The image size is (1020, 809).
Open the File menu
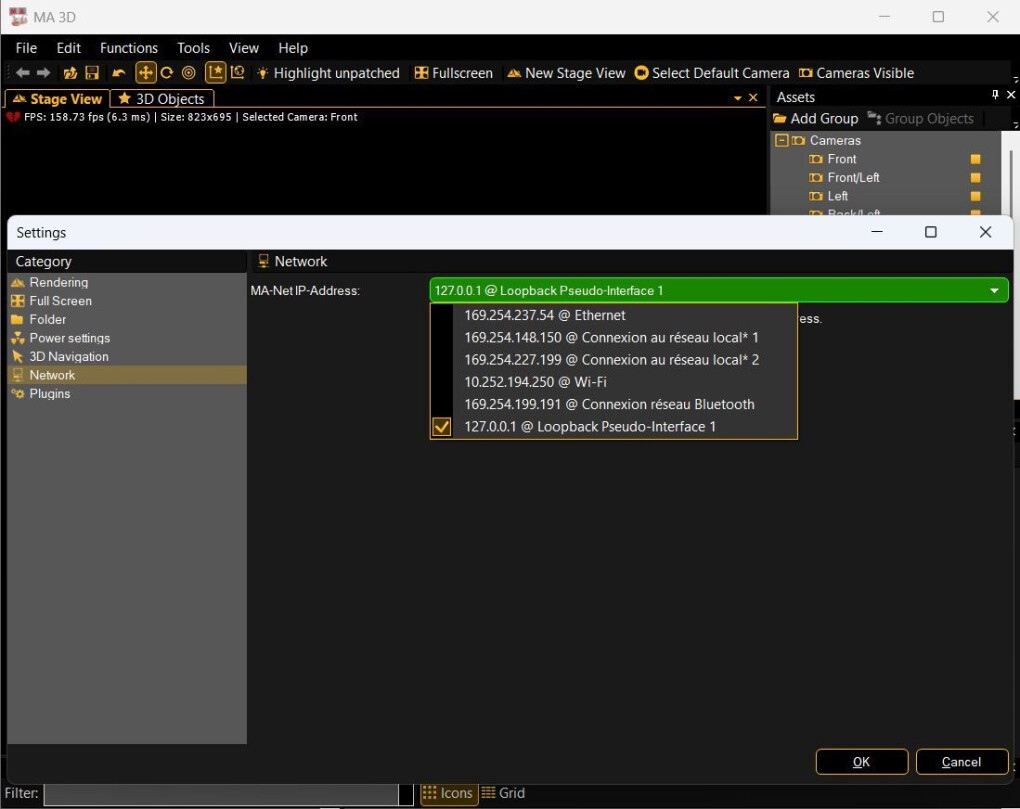26,48
